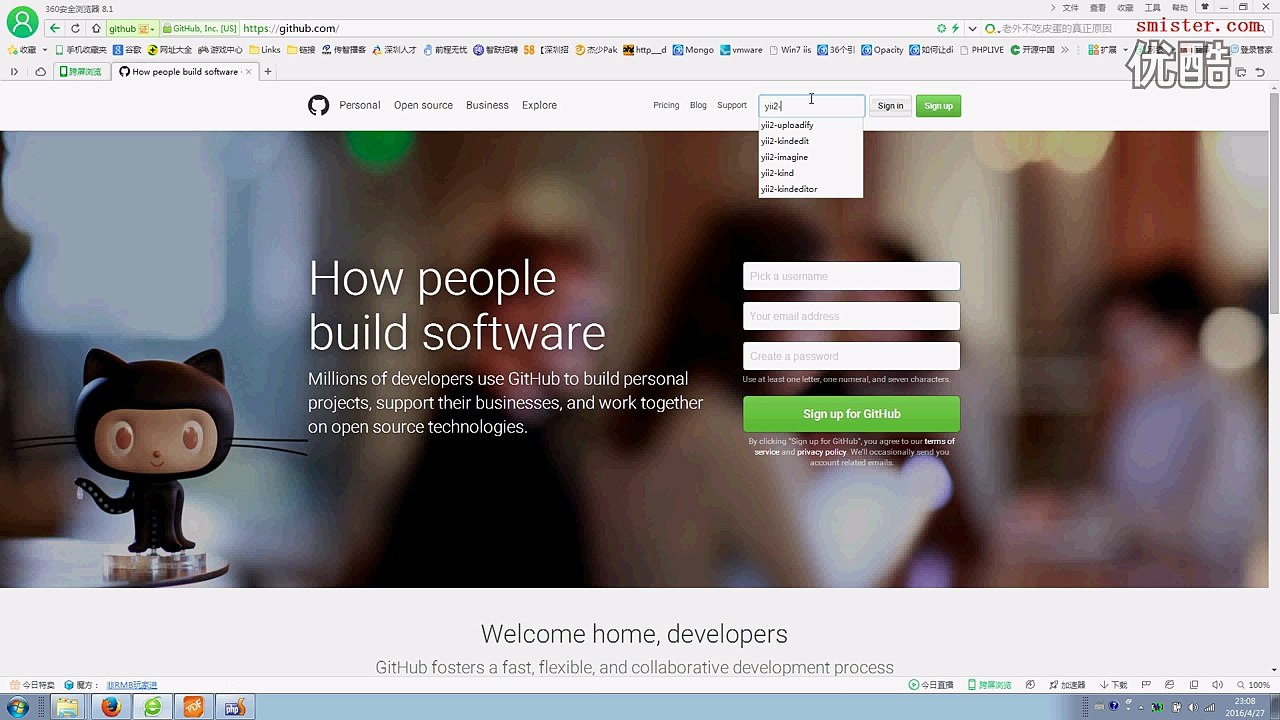
Task: Select the yii2-kindeditor search suggestion
Action: click(810, 189)
